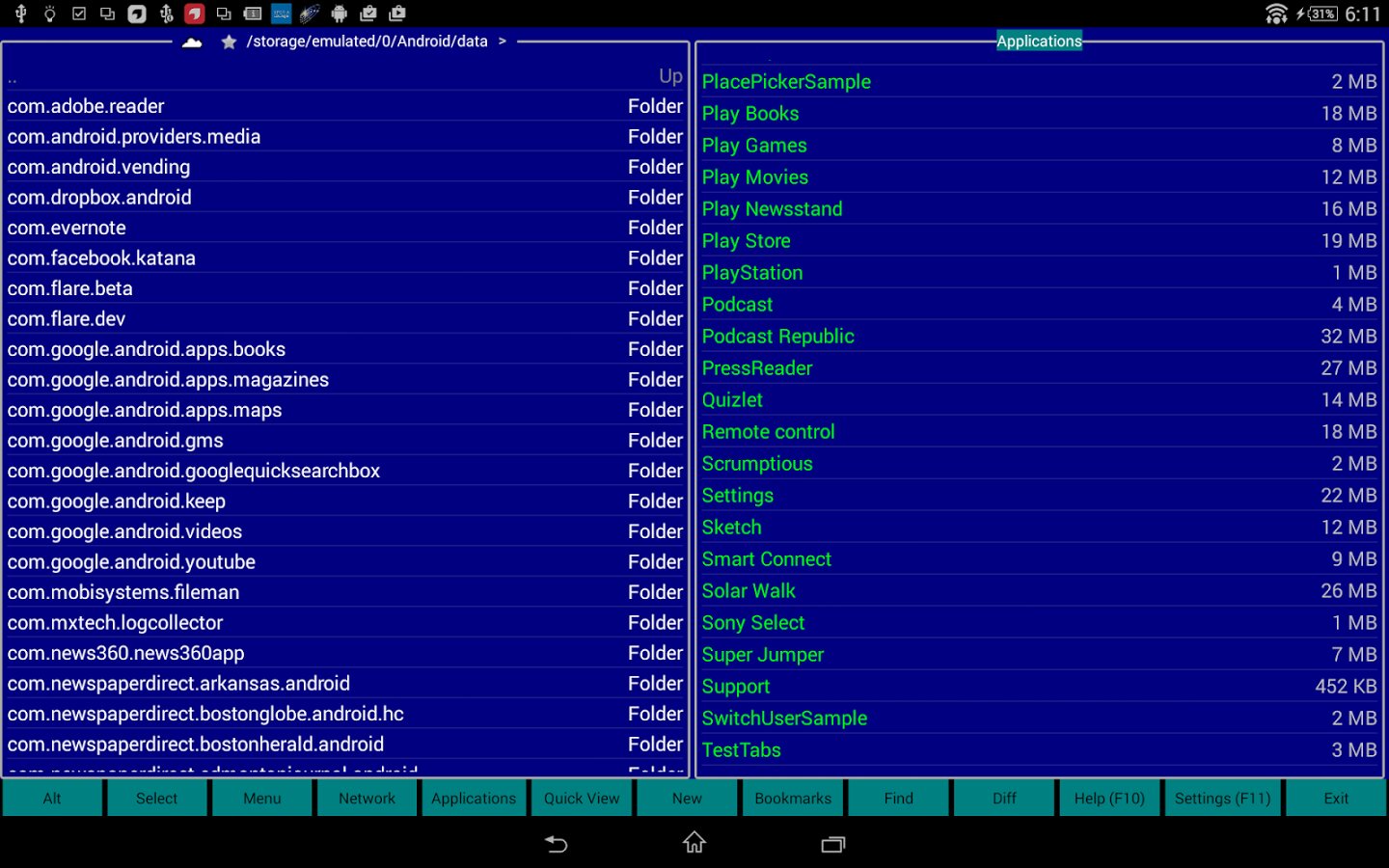Open the com.dropbox.android folder
Screen dimensions: 1389x868
(345, 198)
